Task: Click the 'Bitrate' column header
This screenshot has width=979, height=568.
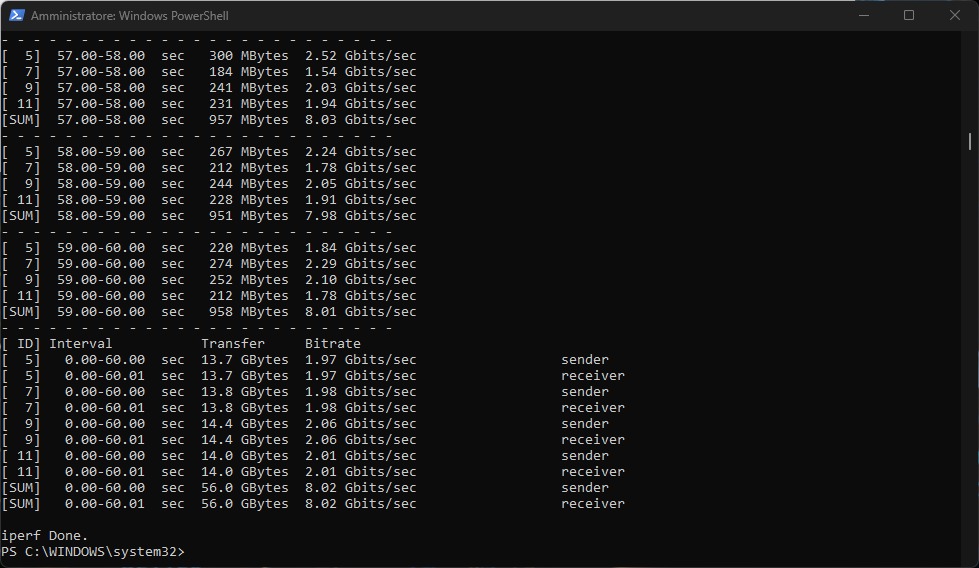Action: [333, 343]
